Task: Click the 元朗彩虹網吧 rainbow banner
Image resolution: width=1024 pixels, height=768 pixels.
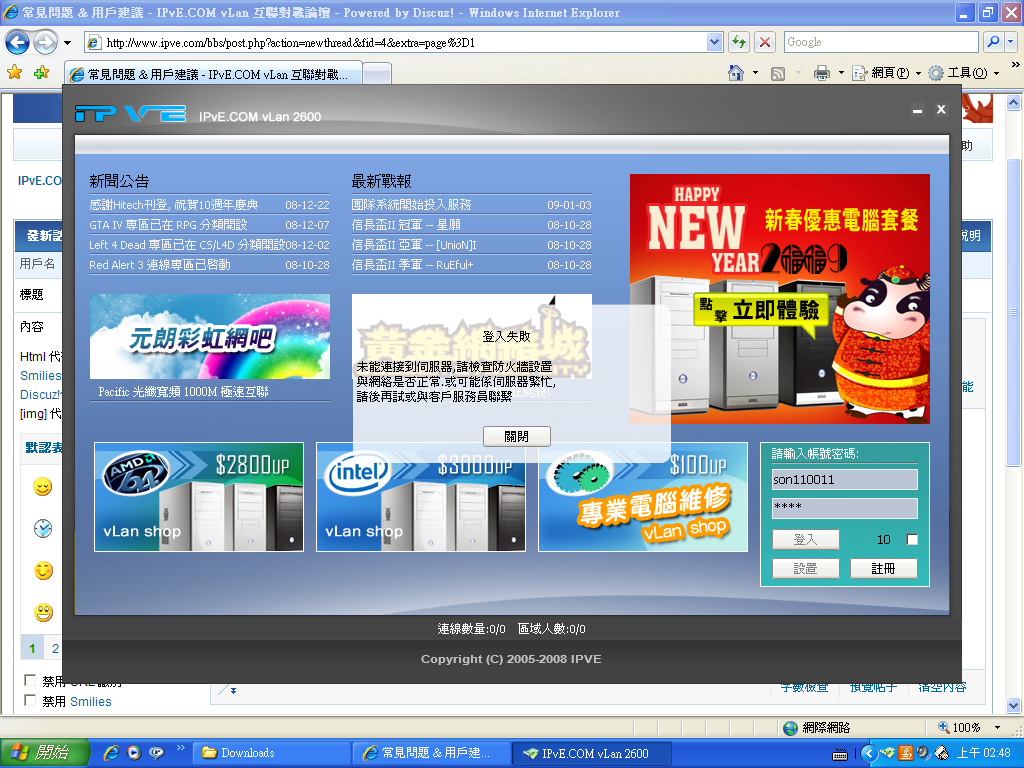Action: pos(210,336)
